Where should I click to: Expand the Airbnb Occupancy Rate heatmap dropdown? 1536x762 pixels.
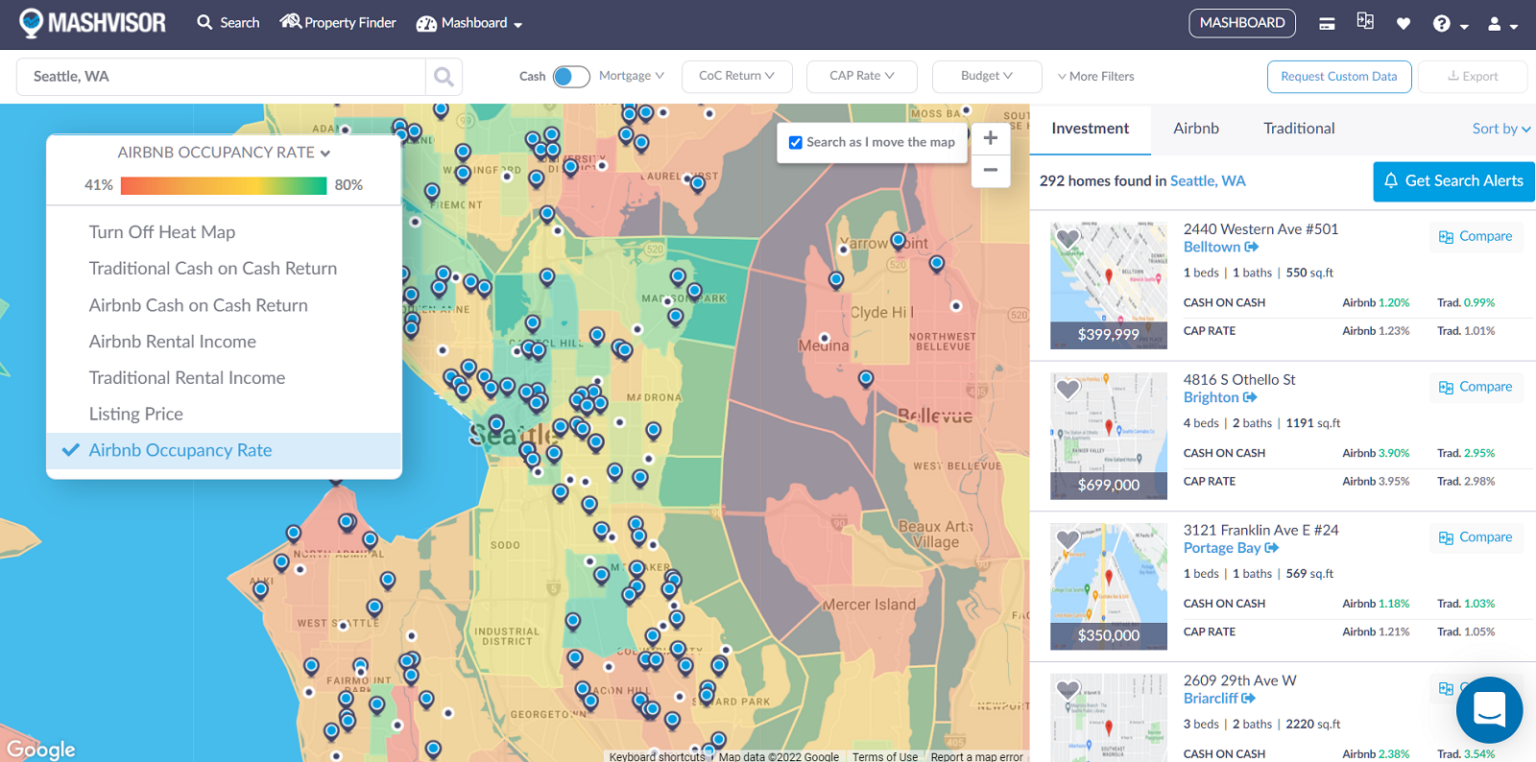[x=222, y=152]
